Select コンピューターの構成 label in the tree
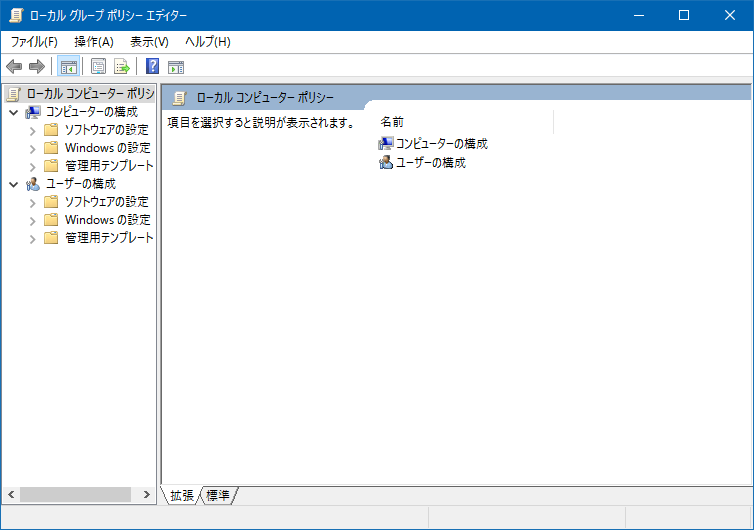This screenshot has height=530, width=754. tap(92, 112)
